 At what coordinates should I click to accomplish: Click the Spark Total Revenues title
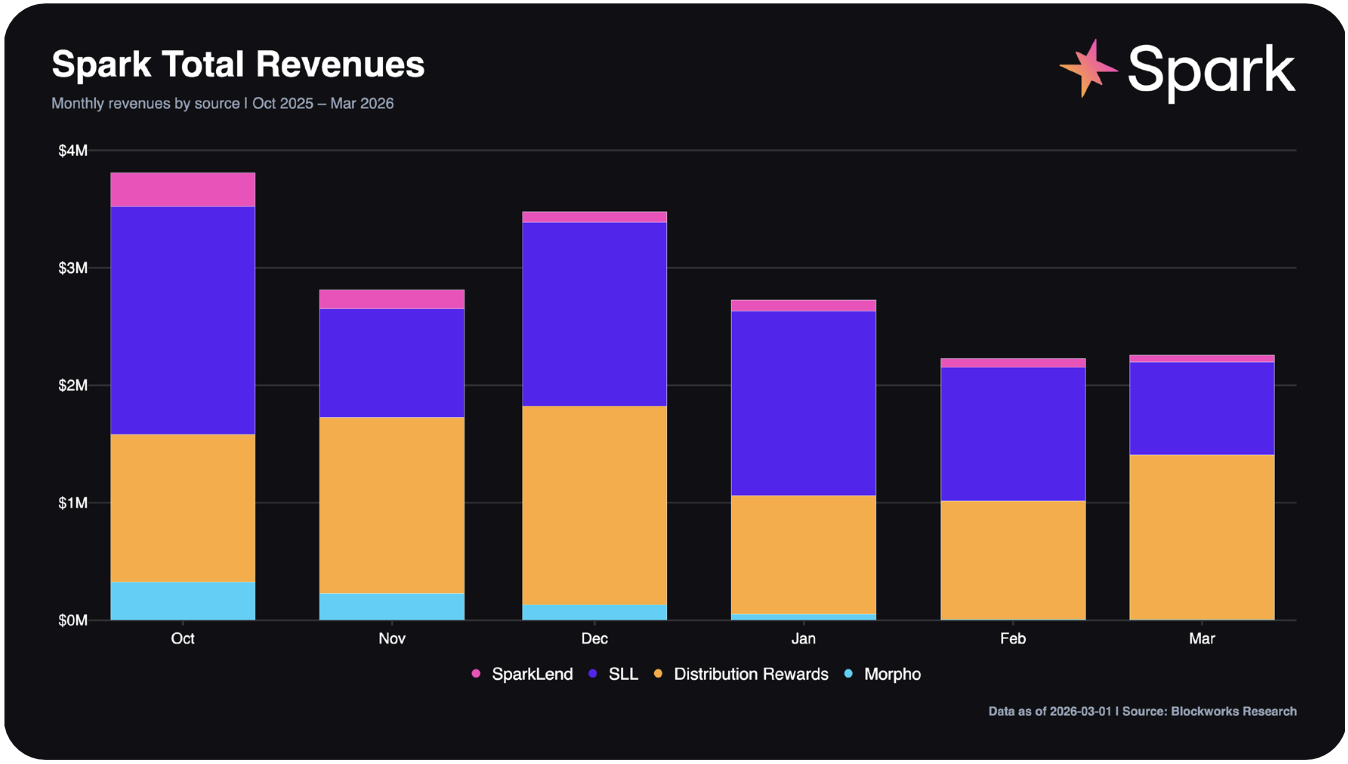238,65
